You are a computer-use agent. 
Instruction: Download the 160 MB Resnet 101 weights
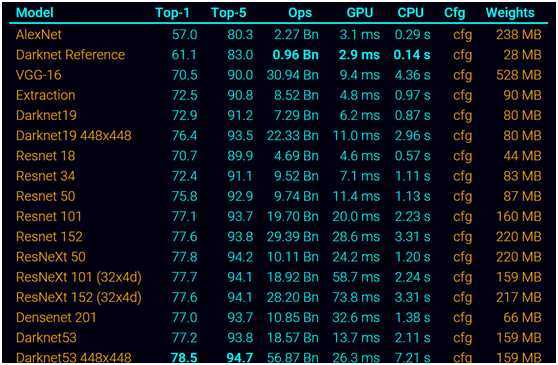(519, 217)
